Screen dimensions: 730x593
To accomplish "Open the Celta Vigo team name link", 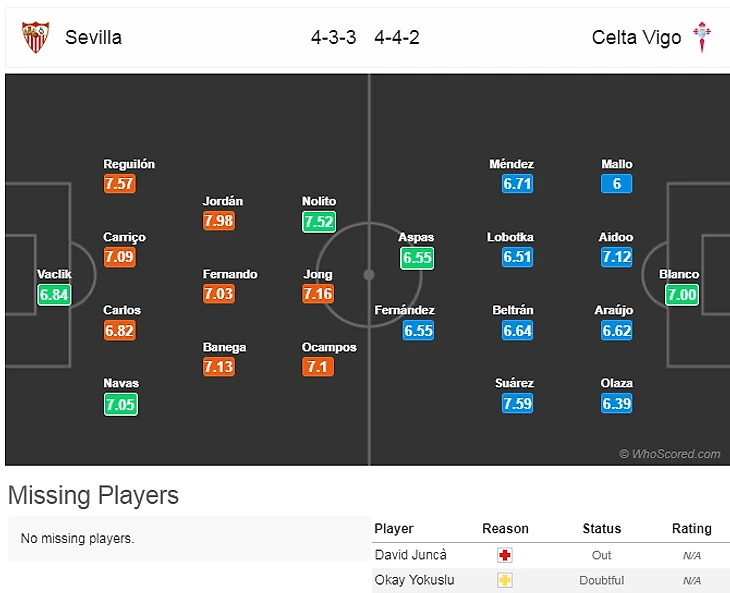I will pyautogui.click(x=636, y=38).
